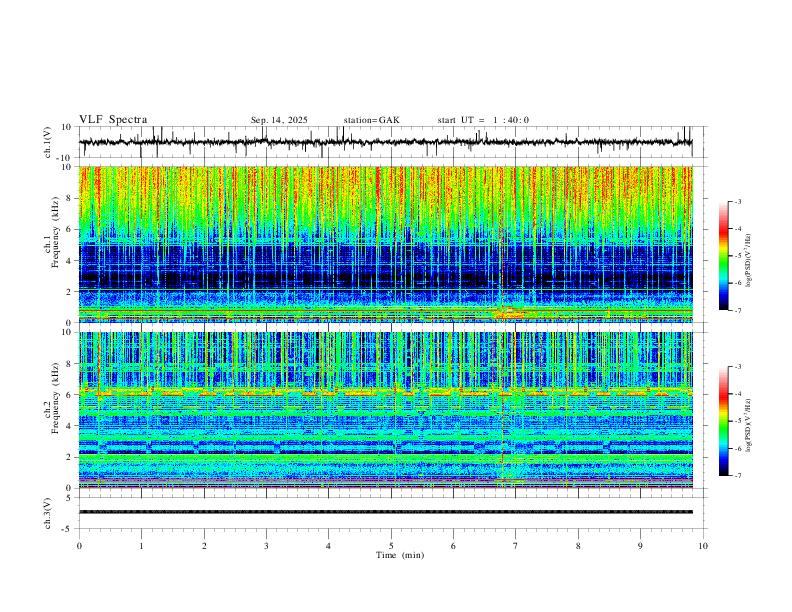792x612 pixels.
Task: Click the "station=GAK" header label
Action: (x=371, y=120)
